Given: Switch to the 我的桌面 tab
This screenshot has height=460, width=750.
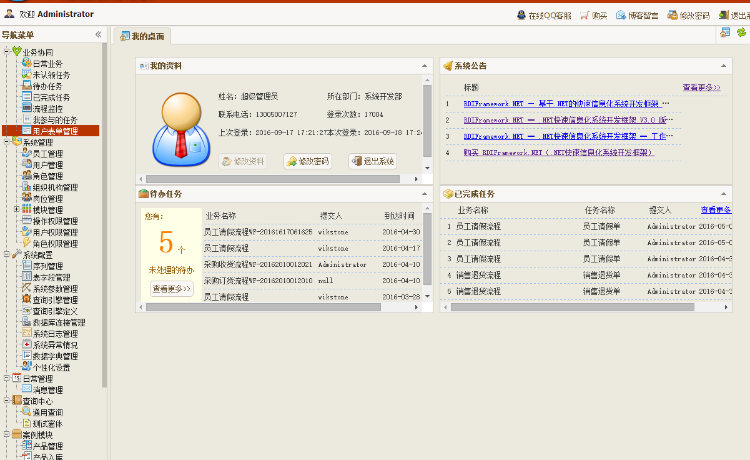Looking at the screenshot, I should pyautogui.click(x=142, y=36).
